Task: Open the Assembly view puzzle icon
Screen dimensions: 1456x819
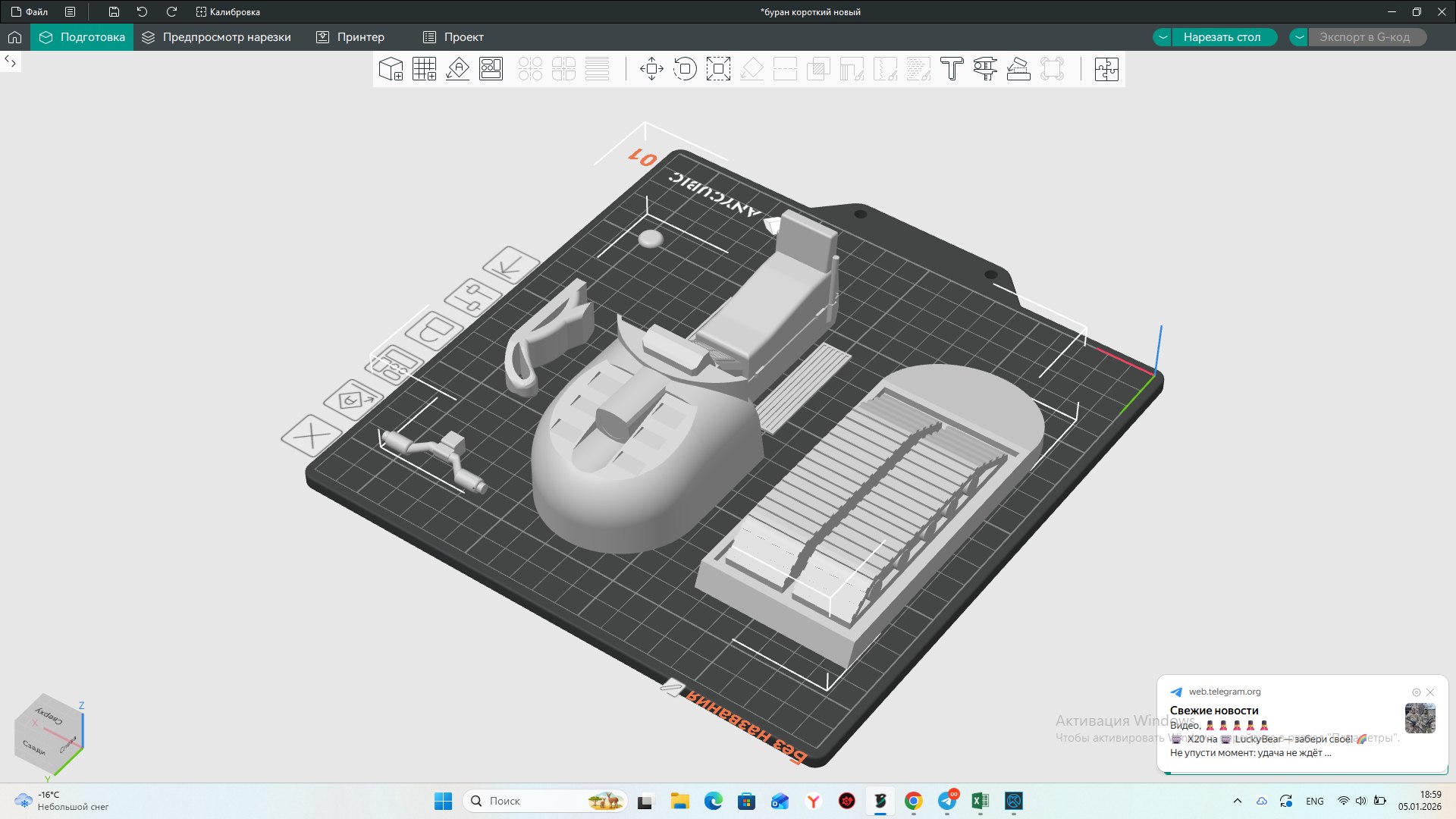Action: pyautogui.click(x=1106, y=69)
